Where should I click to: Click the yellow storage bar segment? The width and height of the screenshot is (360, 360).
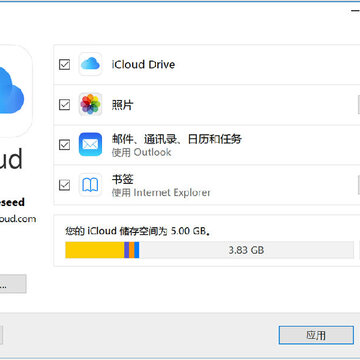click(95, 250)
